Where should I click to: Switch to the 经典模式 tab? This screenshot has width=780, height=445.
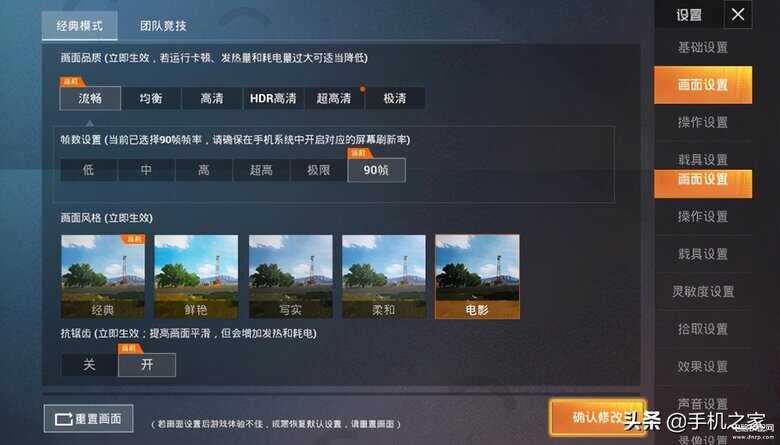(x=80, y=25)
